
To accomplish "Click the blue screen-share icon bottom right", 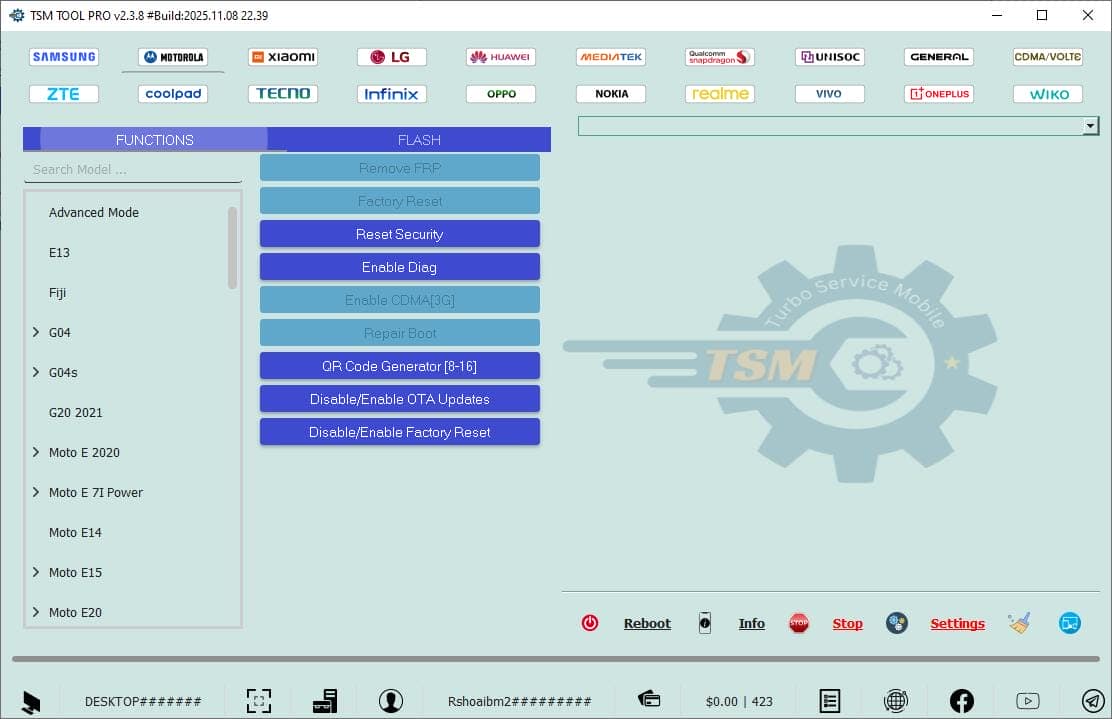I will [1069, 622].
